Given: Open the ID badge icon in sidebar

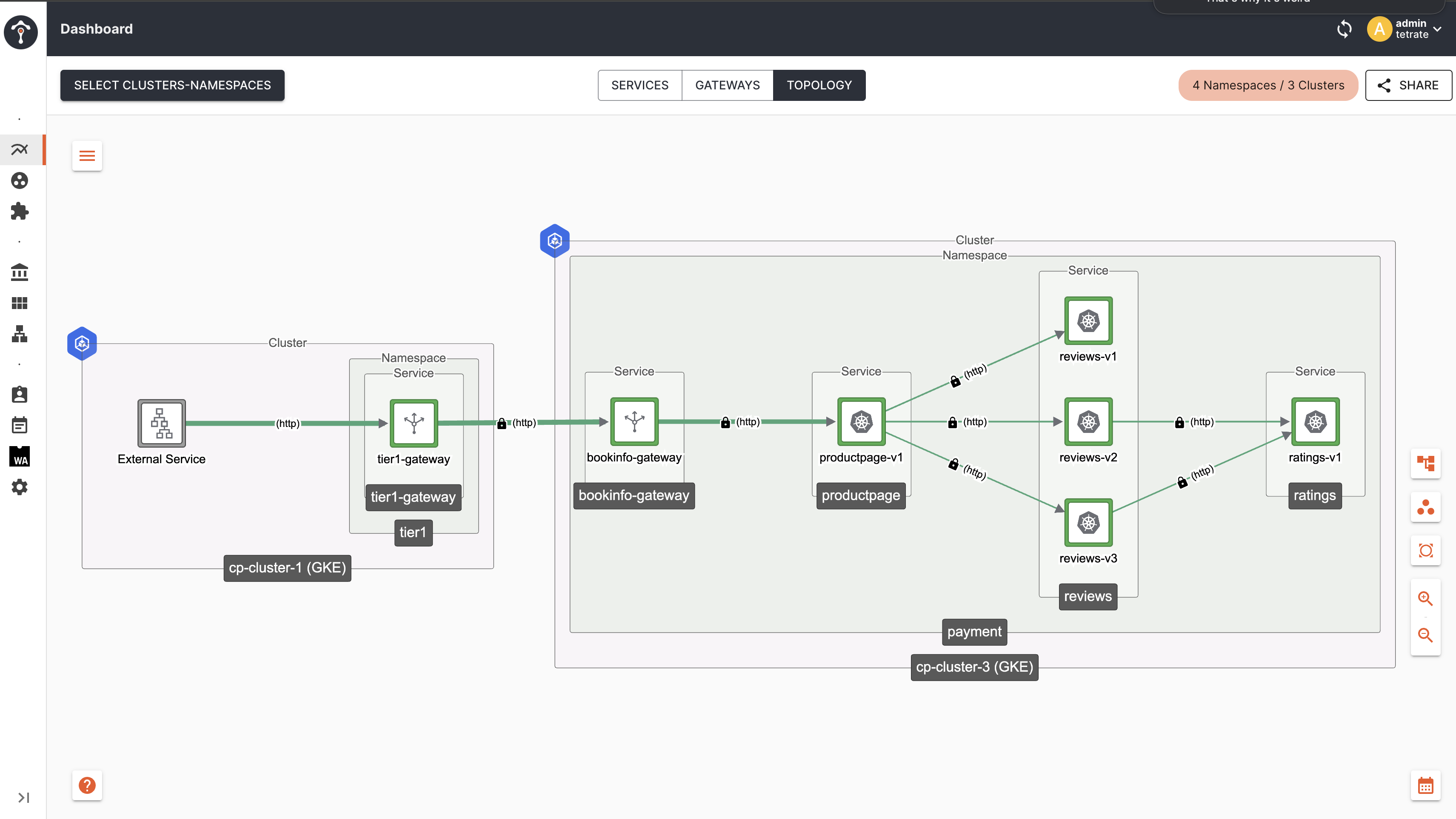Looking at the screenshot, I should point(19,395).
